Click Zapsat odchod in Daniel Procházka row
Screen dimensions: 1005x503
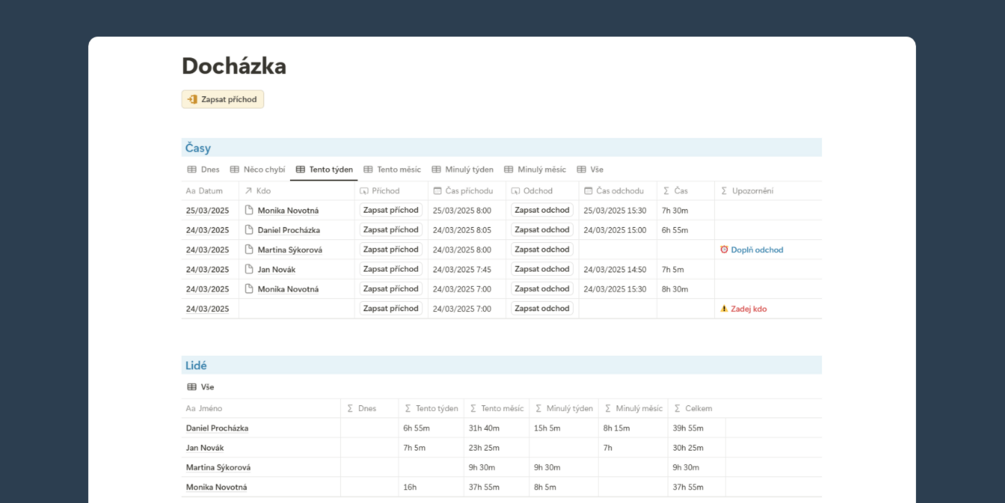coord(542,229)
